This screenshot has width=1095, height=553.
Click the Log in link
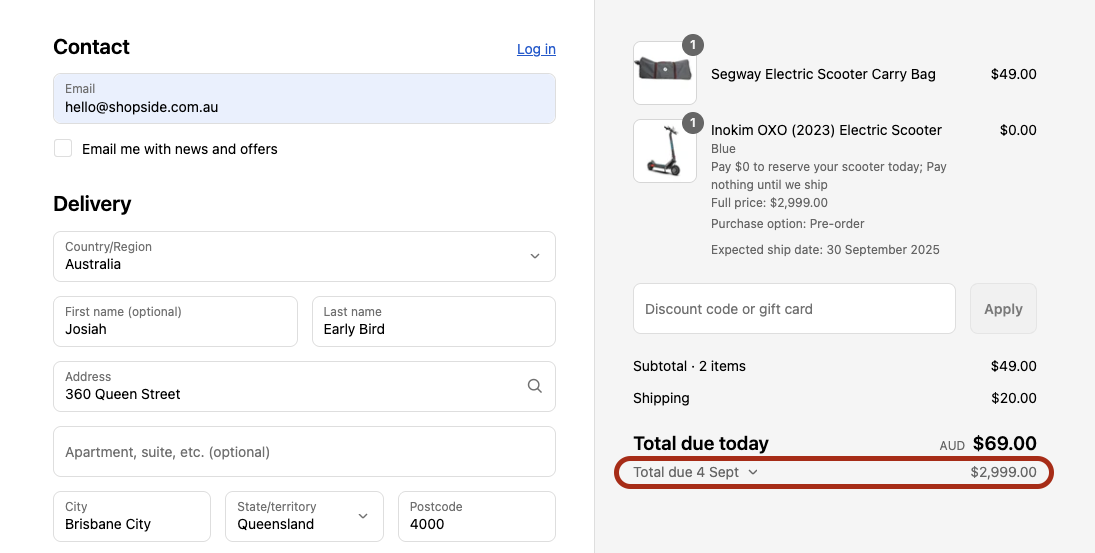(536, 49)
